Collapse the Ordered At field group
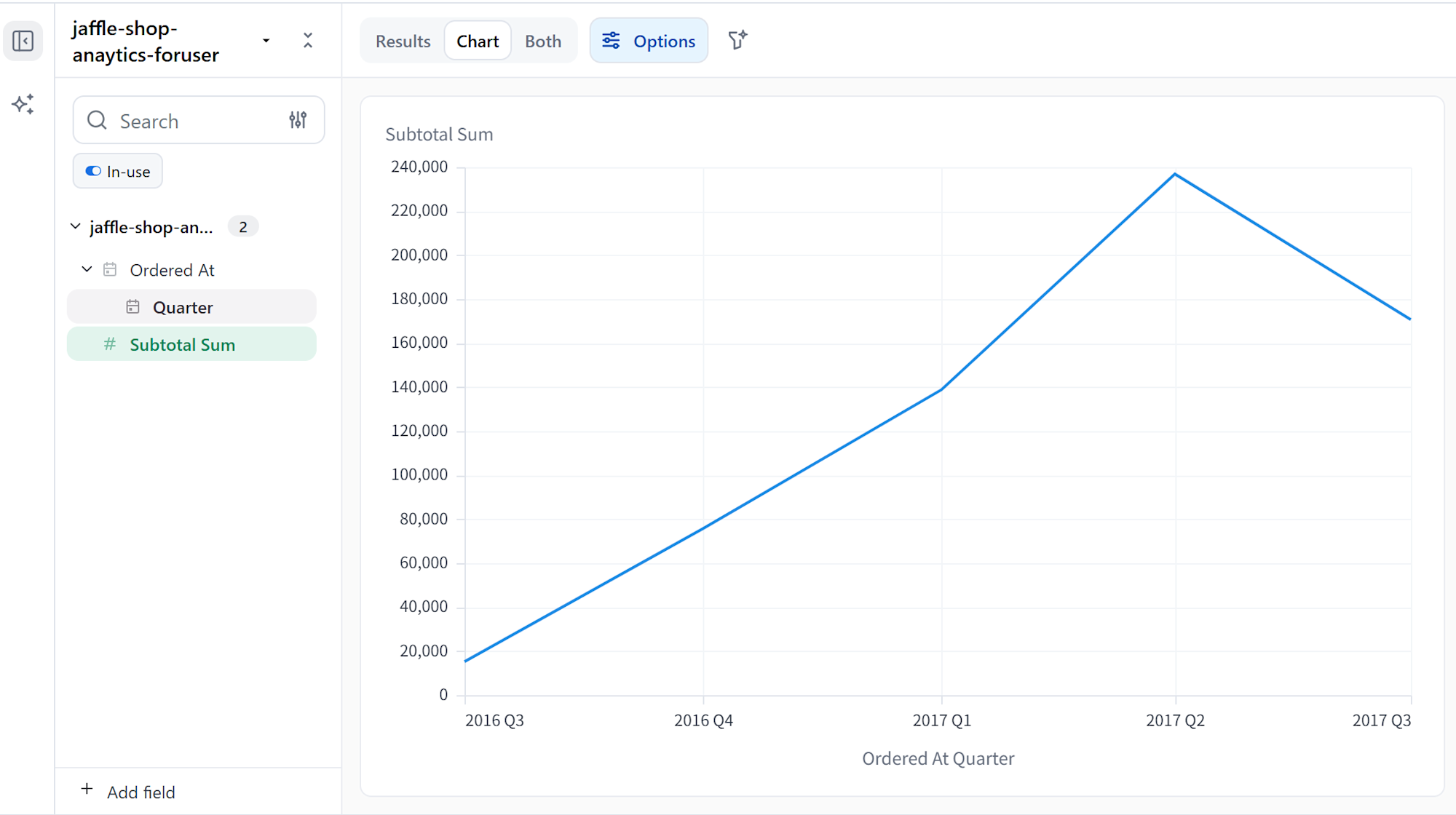The width and height of the screenshot is (1456, 815). coord(87,269)
